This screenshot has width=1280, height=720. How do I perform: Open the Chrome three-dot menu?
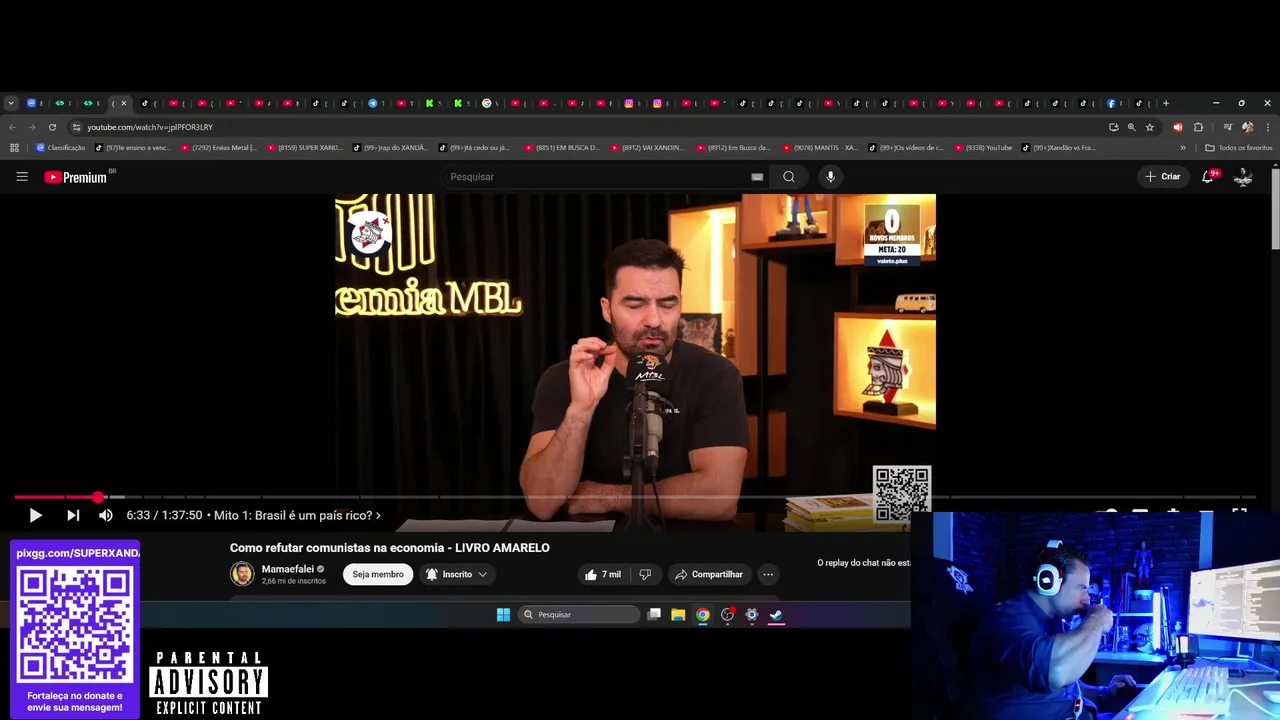[1268, 127]
